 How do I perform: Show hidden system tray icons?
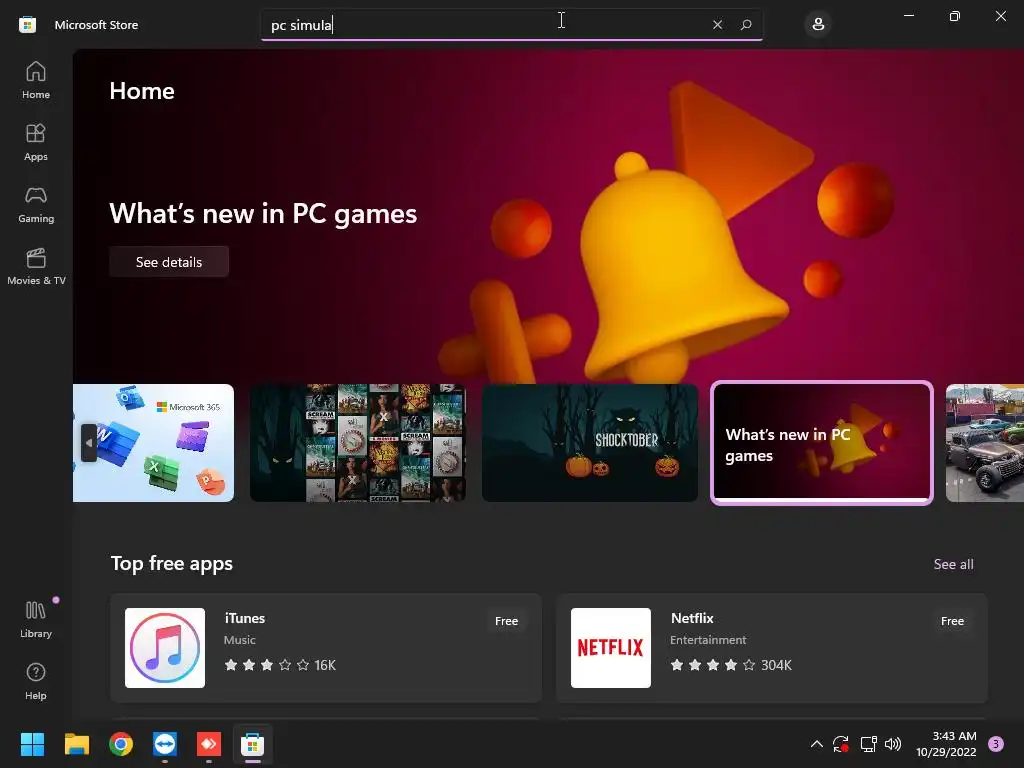(816, 744)
